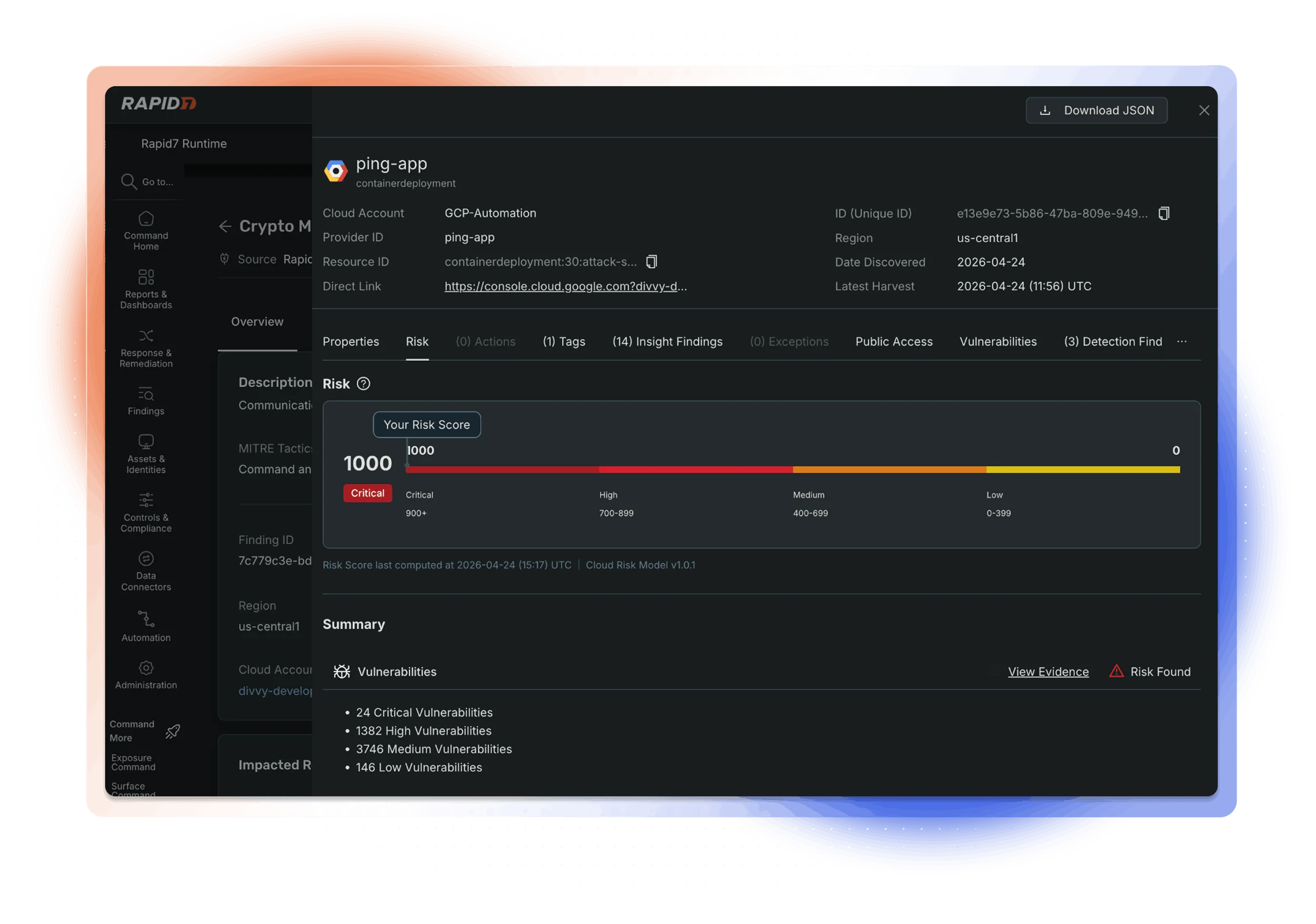Open the (0) Actions tab
The width and height of the screenshot is (1316, 924).
[486, 342]
